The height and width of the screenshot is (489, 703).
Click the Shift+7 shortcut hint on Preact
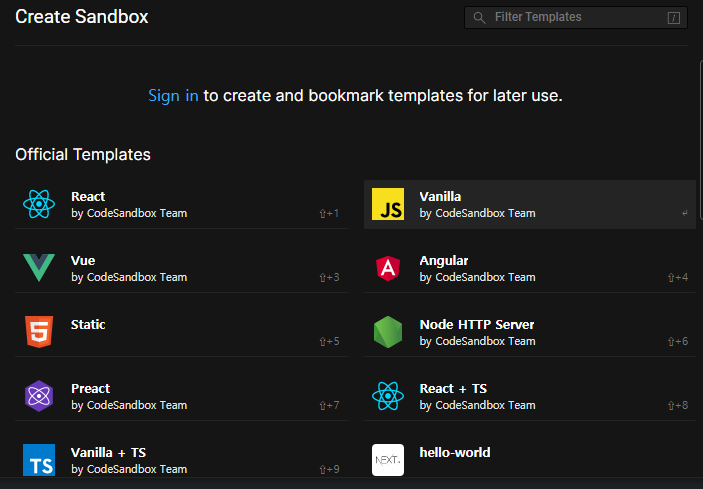(329, 406)
